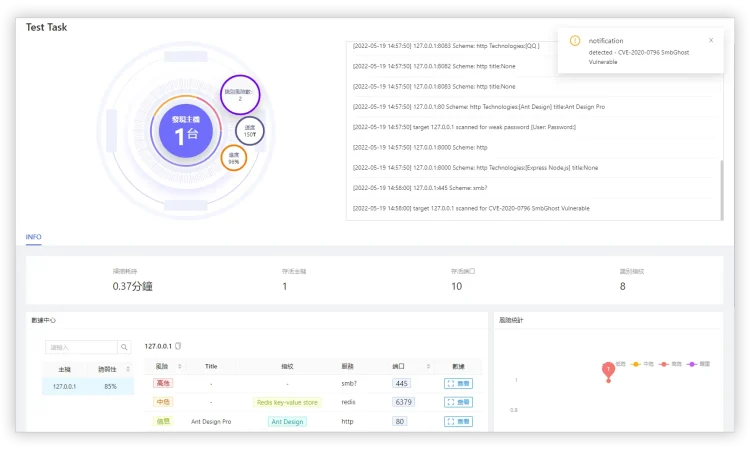Click the log line for 127.0.0.1:445 Scheme smb?
The width and height of the screenshot is (750, 450).
(x=420, y=188)
